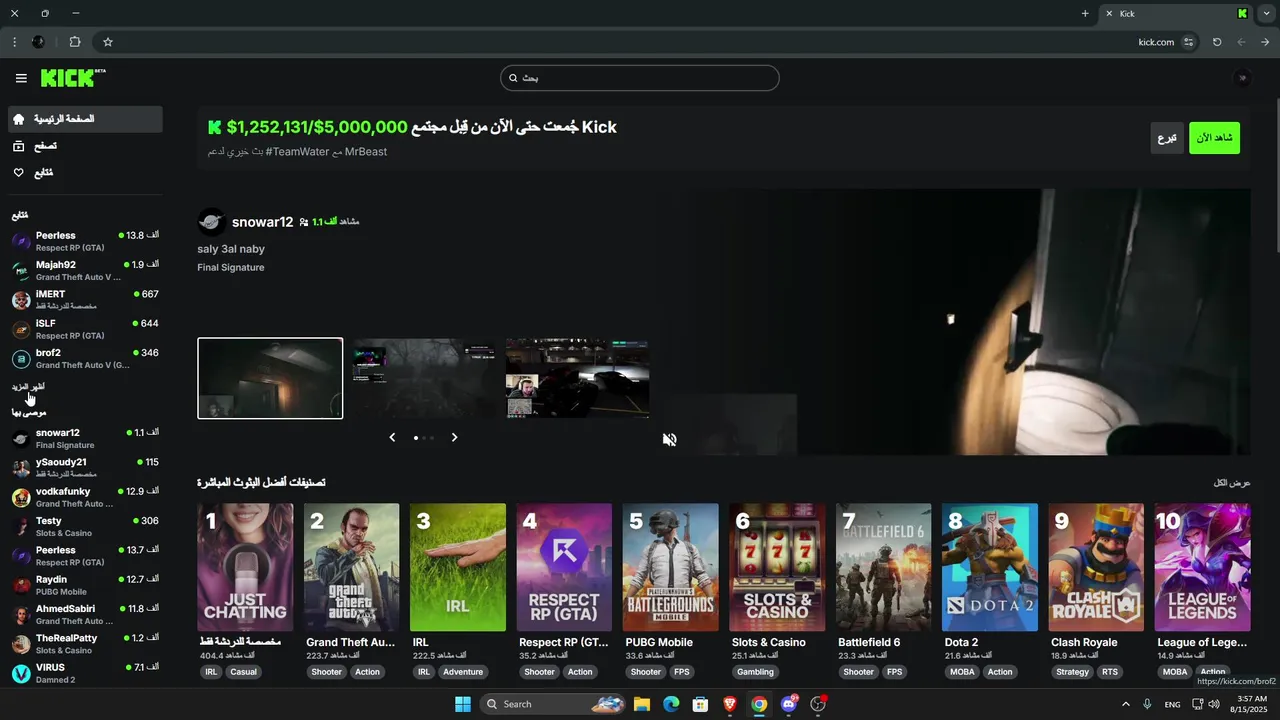Open snowar12 in recommended sidebar list
The image size is (1280, 720).
point(85,438)
